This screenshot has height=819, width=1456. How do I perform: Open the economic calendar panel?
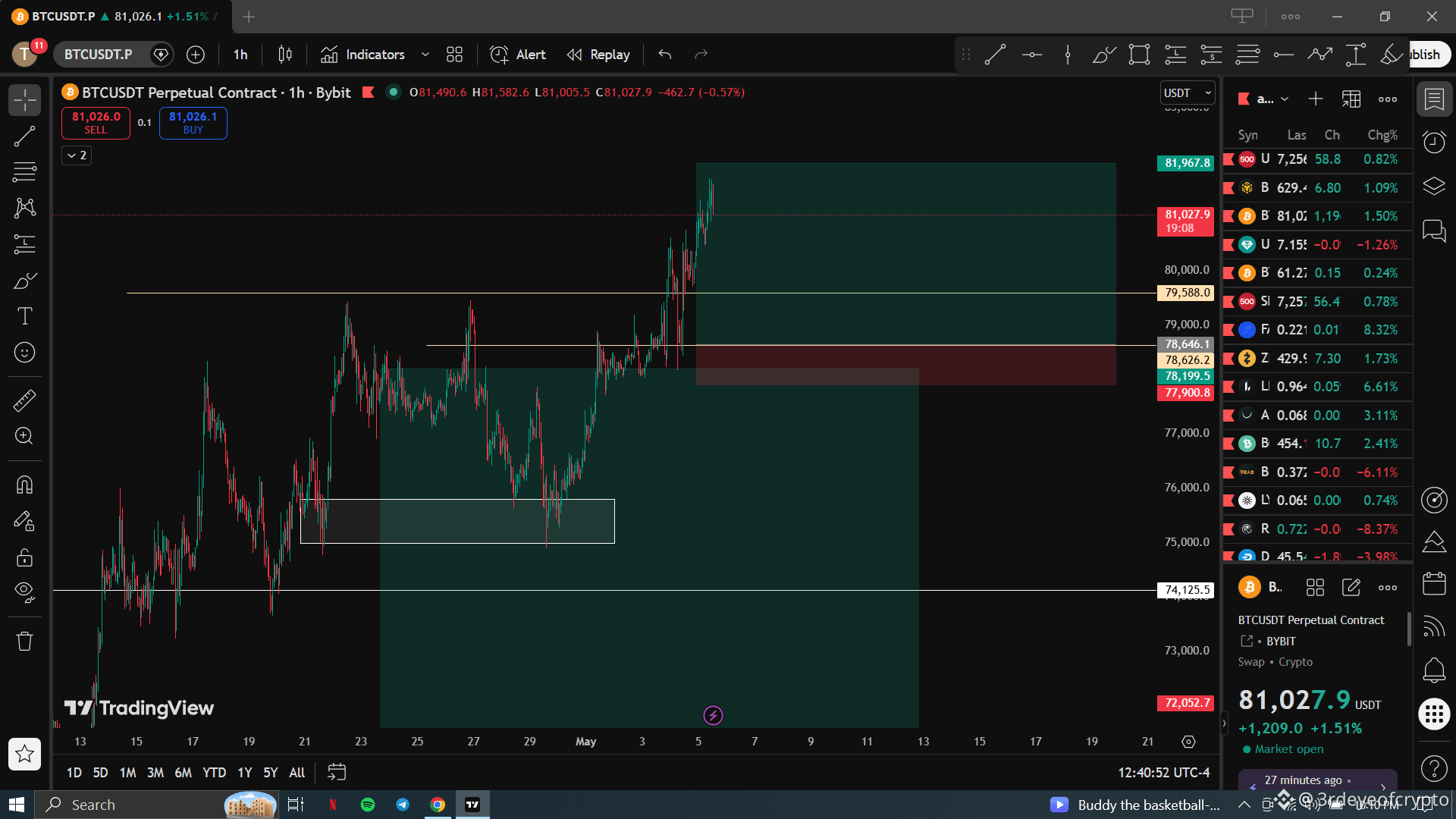point(1434,583)
